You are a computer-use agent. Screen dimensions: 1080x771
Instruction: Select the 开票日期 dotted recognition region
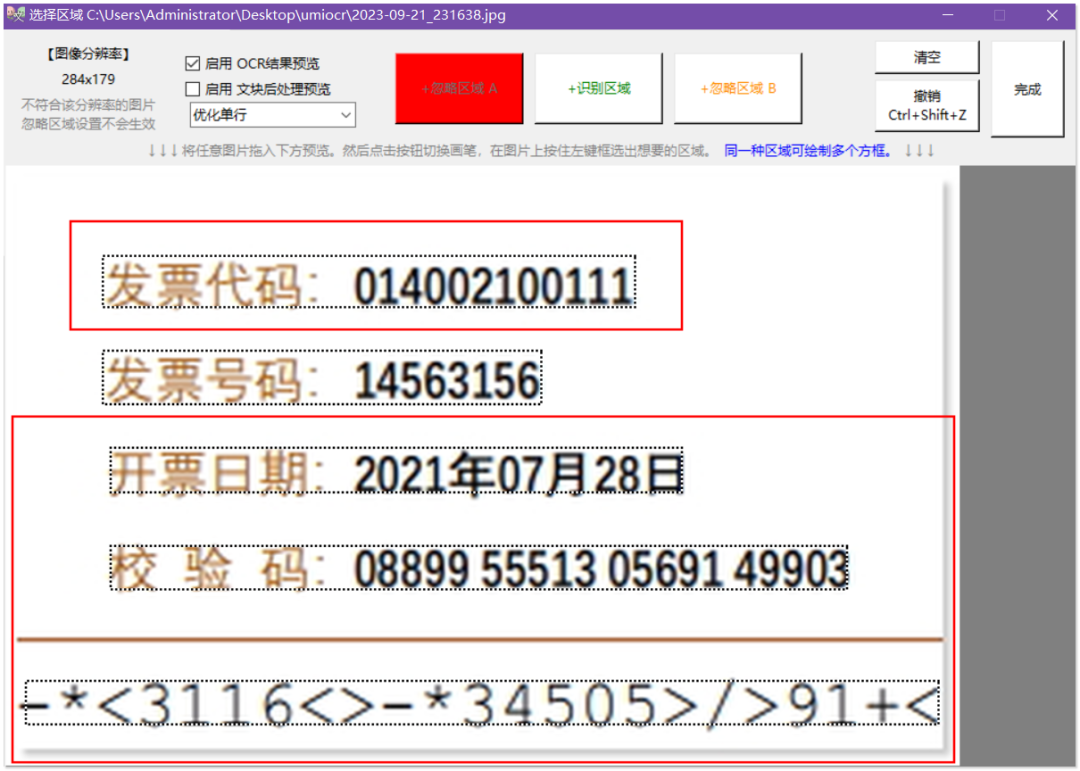pyautogui.click(x=395, y=470)
